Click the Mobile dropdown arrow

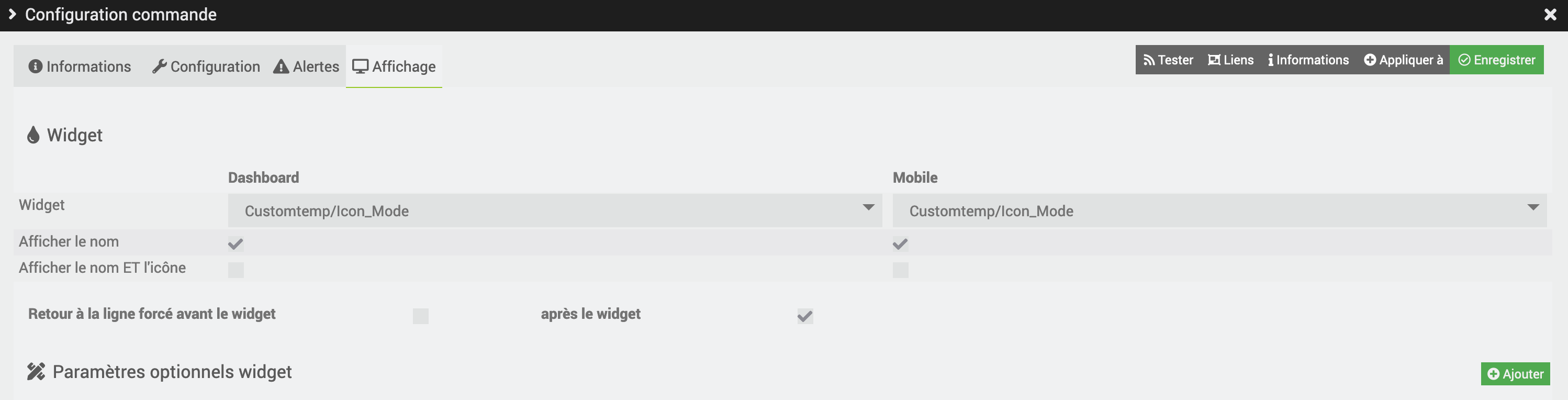[x=1533, y=208]
